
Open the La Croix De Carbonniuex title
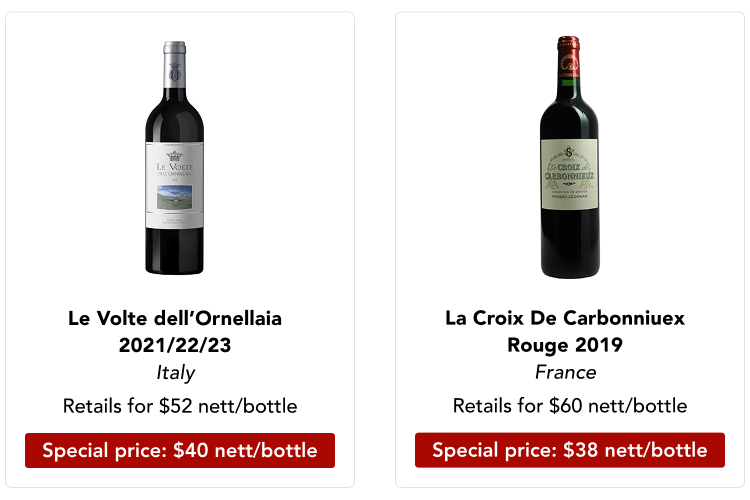(565, 319)
